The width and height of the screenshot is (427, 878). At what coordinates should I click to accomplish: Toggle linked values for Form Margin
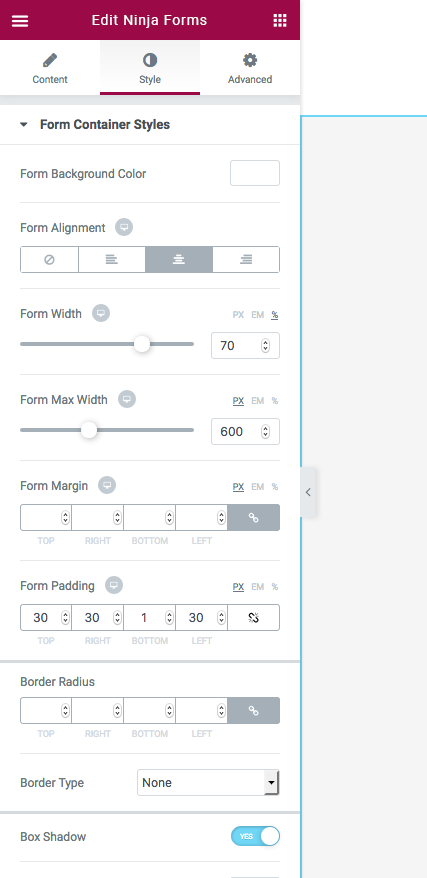click(254, 517)
